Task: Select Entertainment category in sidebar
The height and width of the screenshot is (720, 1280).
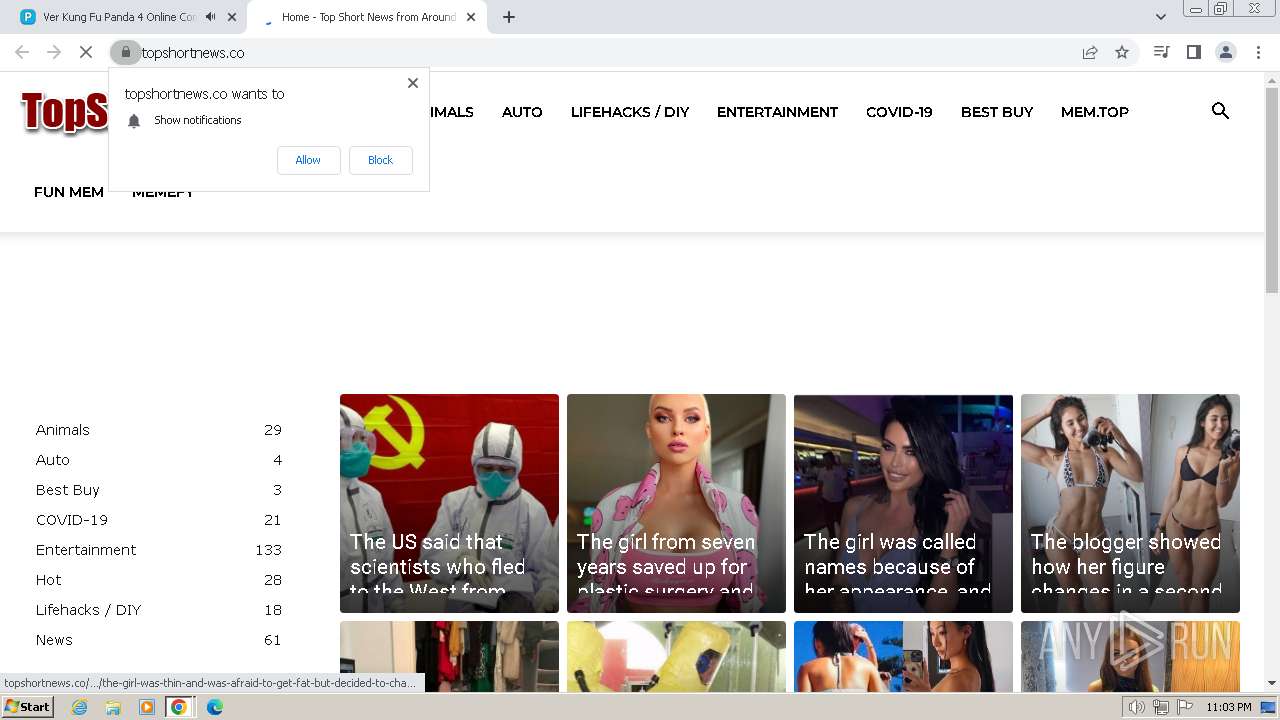Action: click(86, 550)
